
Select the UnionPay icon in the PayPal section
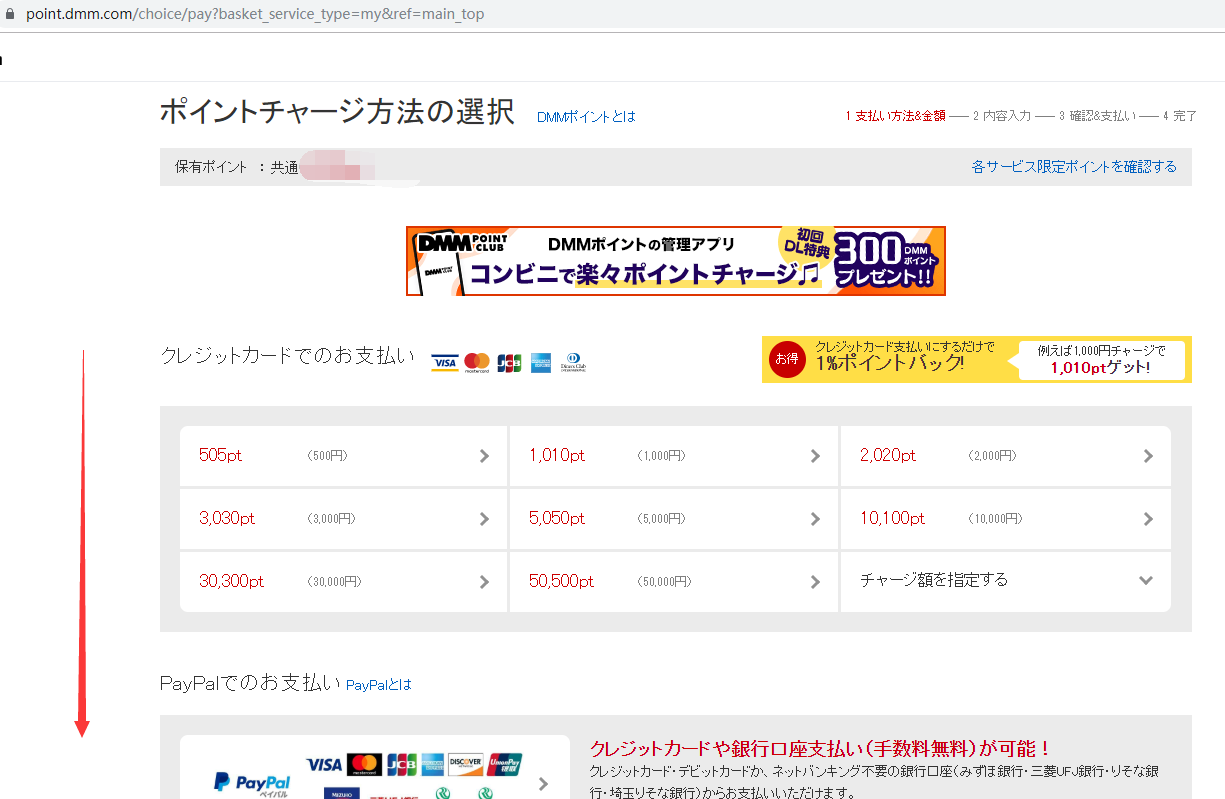[x=504, y=763]
